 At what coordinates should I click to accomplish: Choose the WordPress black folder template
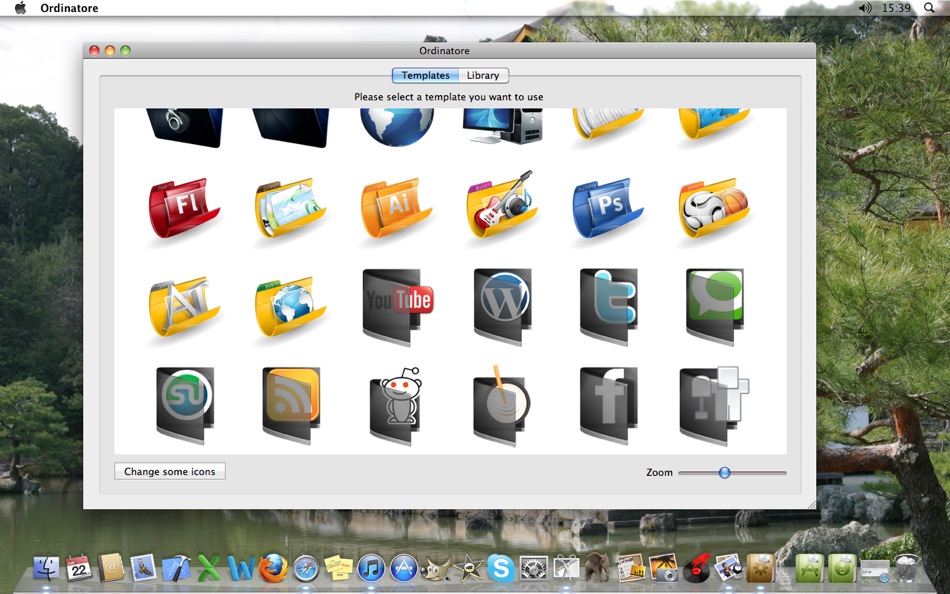pos(502,307)
